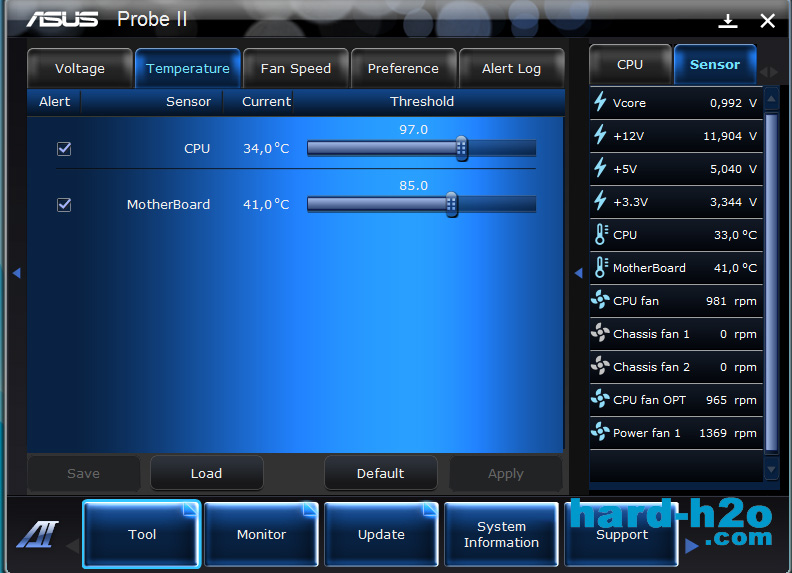Image resolution: width=792 pixels, height=573 pixels.
Task: Click the MotherBoard threshold slider handle
Action: coord(452,204)
